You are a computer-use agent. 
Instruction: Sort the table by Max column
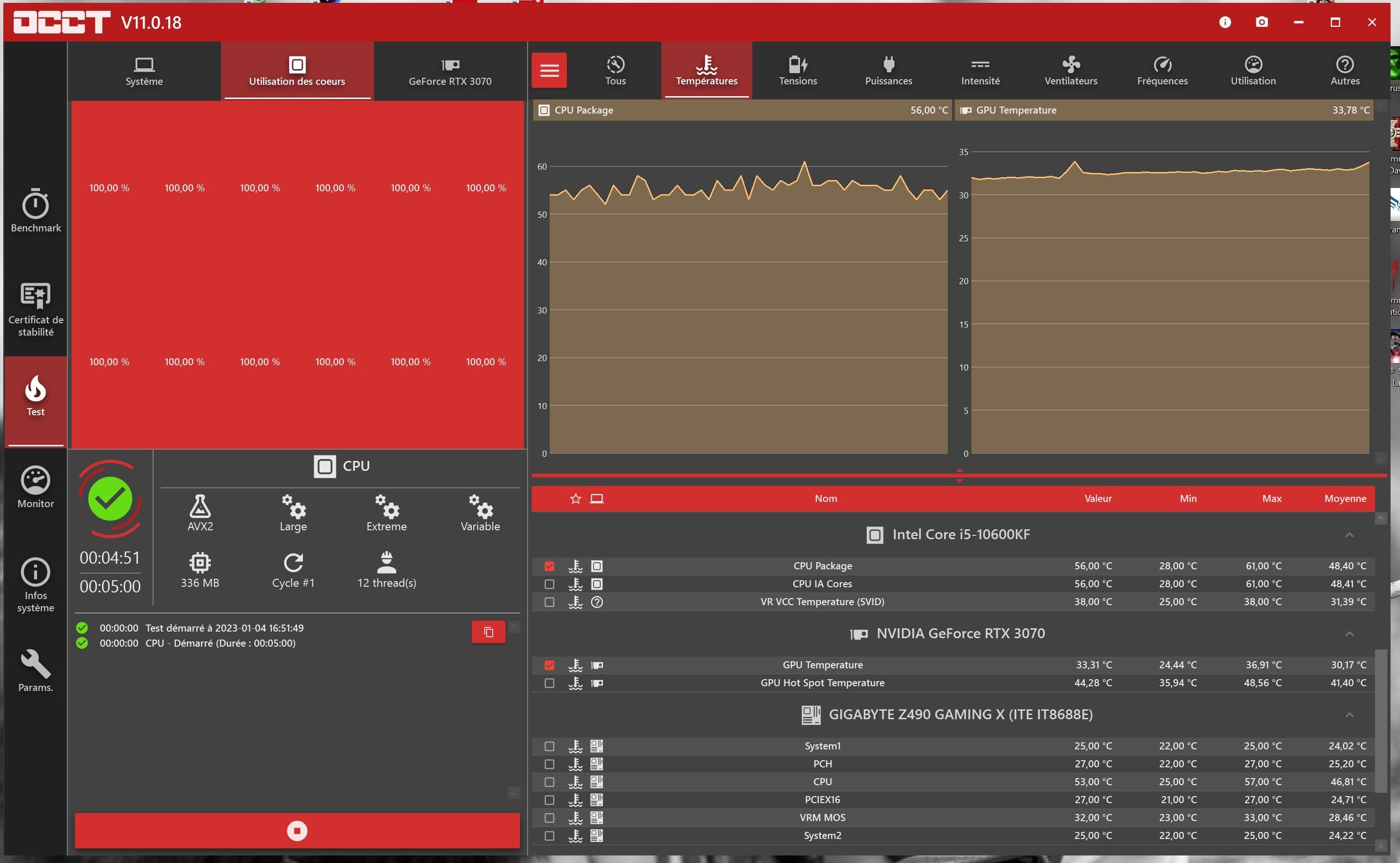[1272, 499]
